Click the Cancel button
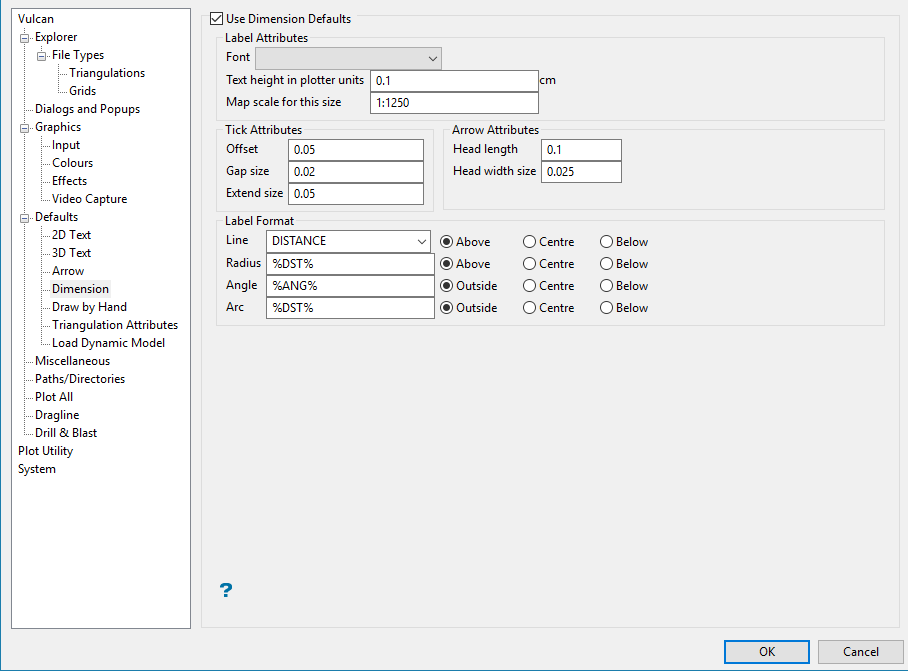 pos(860,652)
